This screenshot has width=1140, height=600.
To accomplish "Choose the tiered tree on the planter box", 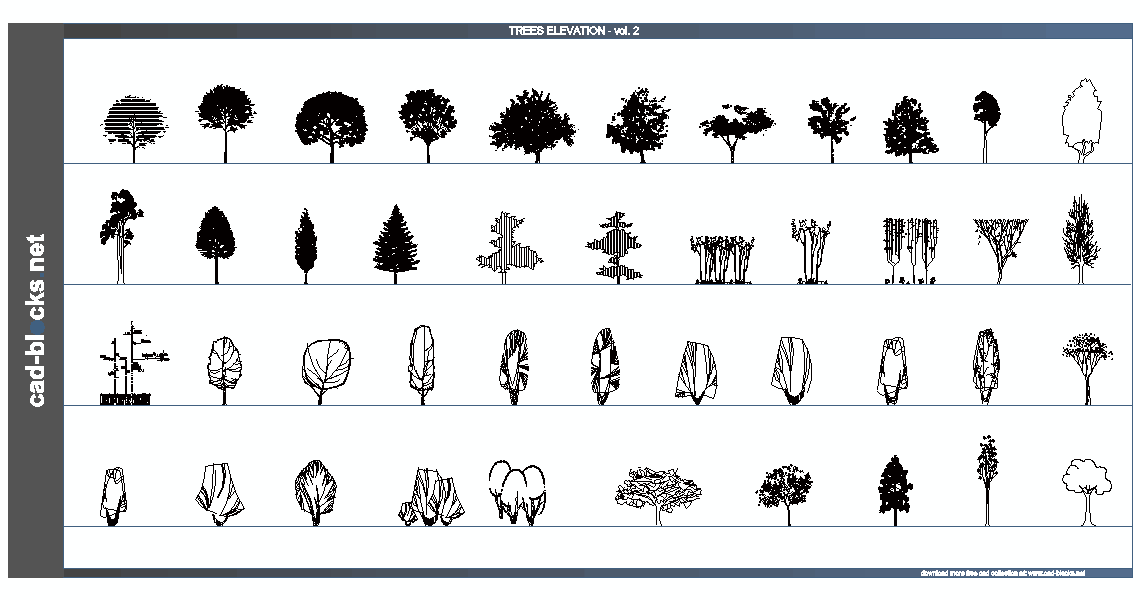I will 128,365.
